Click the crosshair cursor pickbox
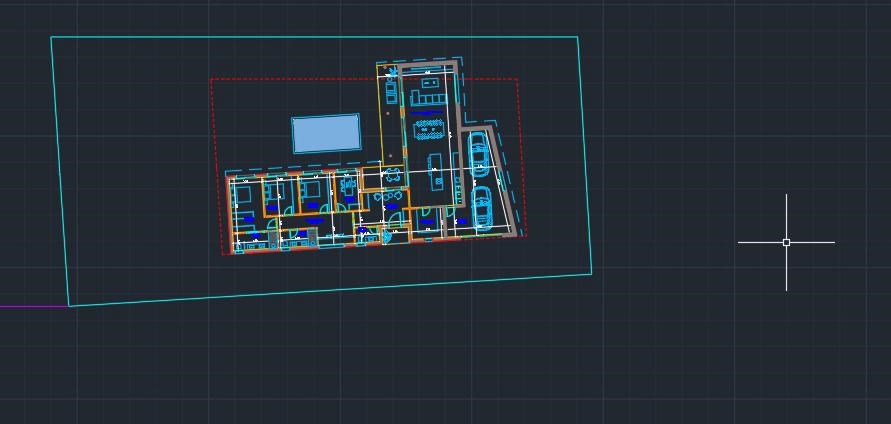The width and height of the screenshot is (891, 424). (786, 242)
